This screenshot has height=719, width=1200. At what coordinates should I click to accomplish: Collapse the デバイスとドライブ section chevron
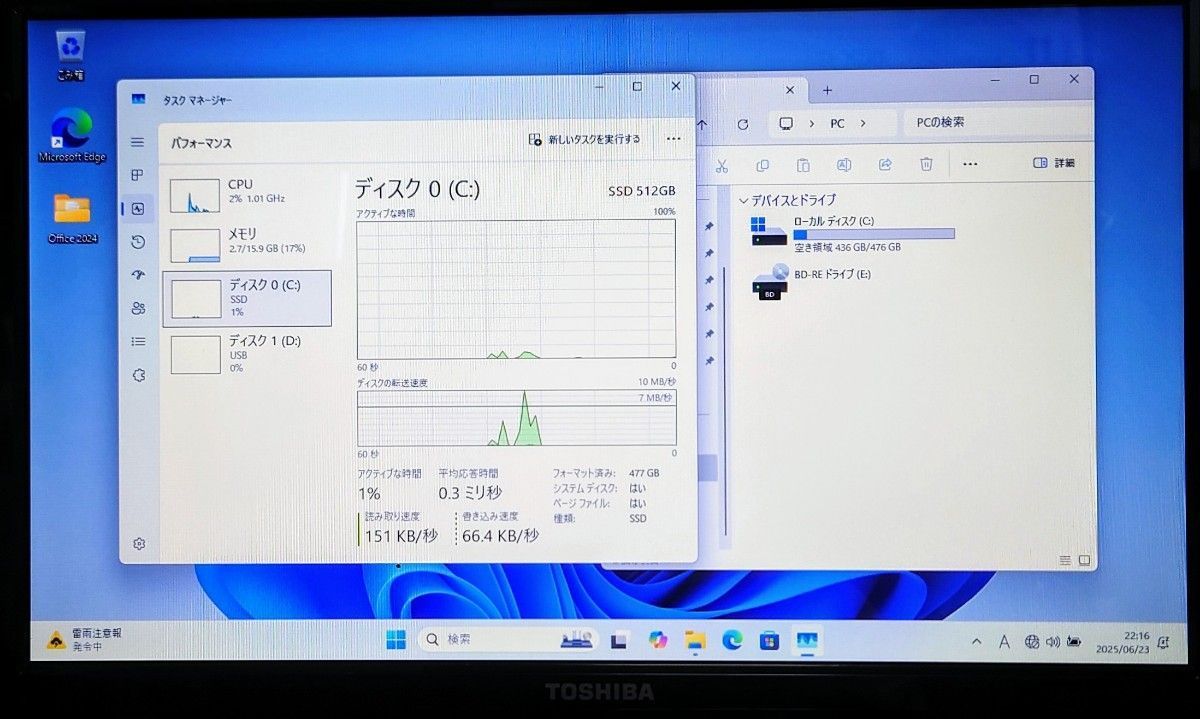(745, 200)
